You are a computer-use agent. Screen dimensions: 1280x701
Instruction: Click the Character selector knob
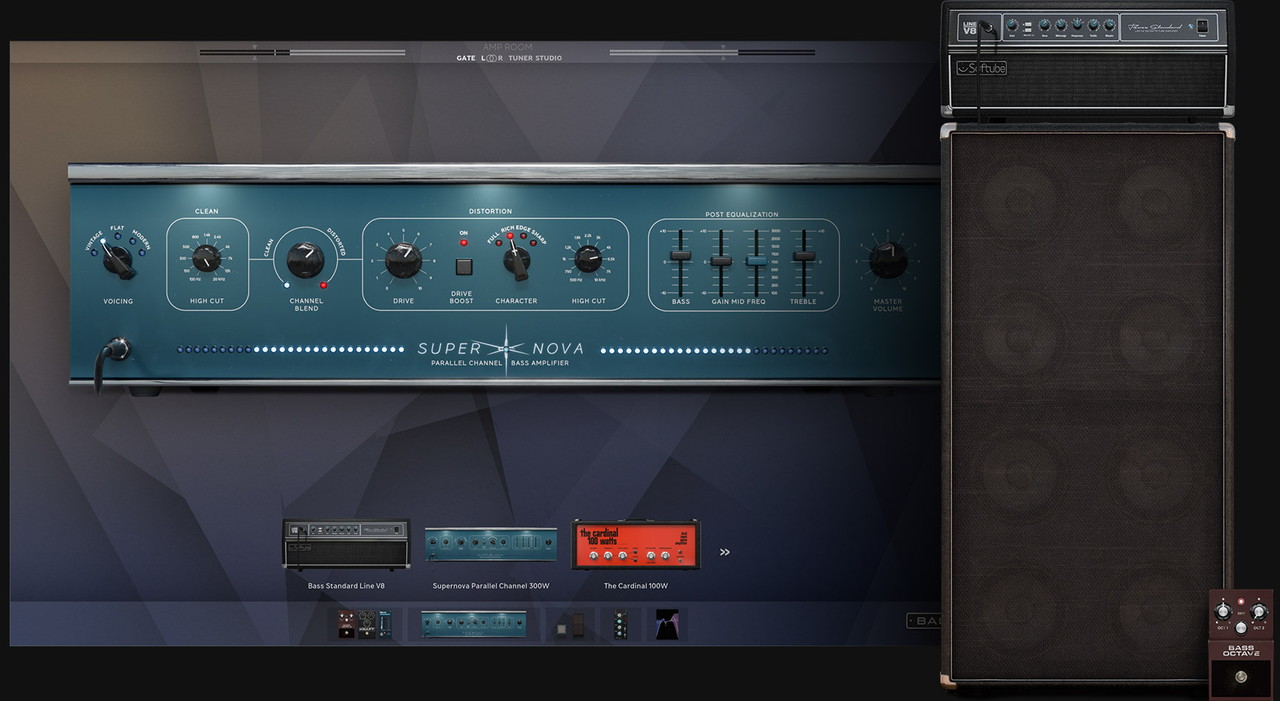pyautogui.click(x=516, y=260)
